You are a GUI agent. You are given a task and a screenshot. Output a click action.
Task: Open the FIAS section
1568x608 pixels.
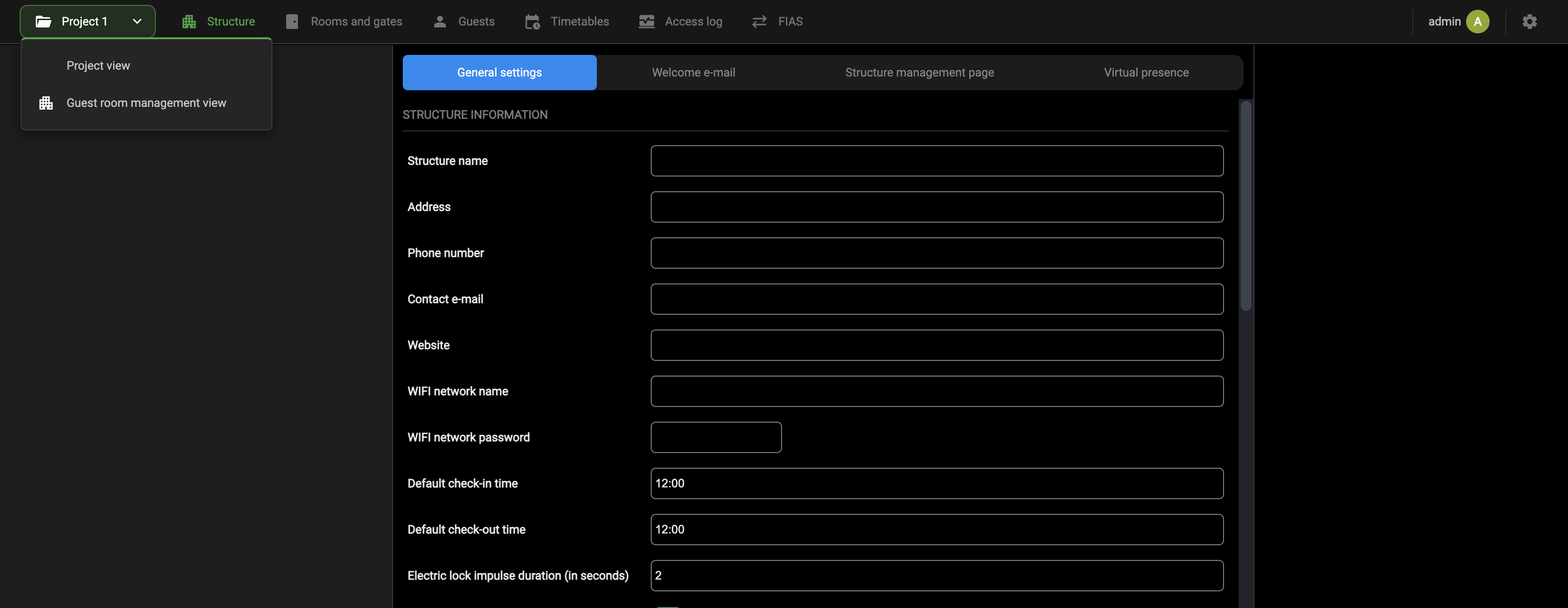pyautogui.click(x=778, y=21)
